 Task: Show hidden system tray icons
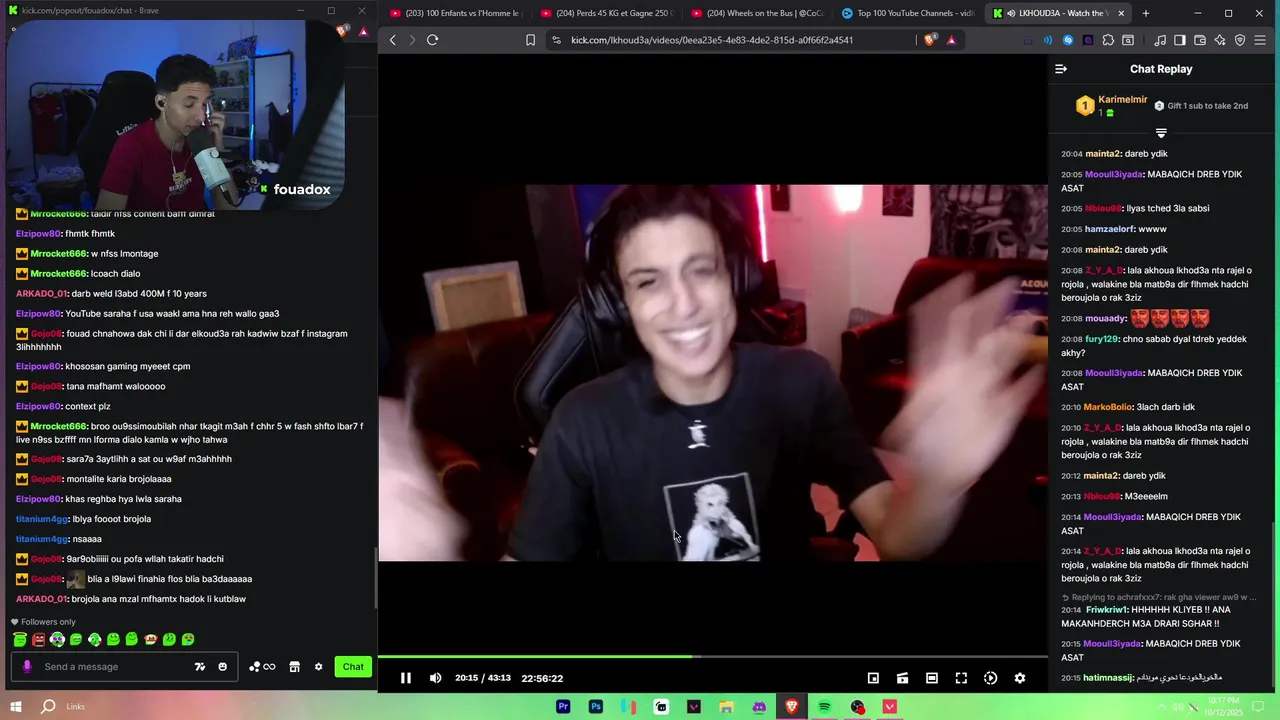click(1162, 707)
